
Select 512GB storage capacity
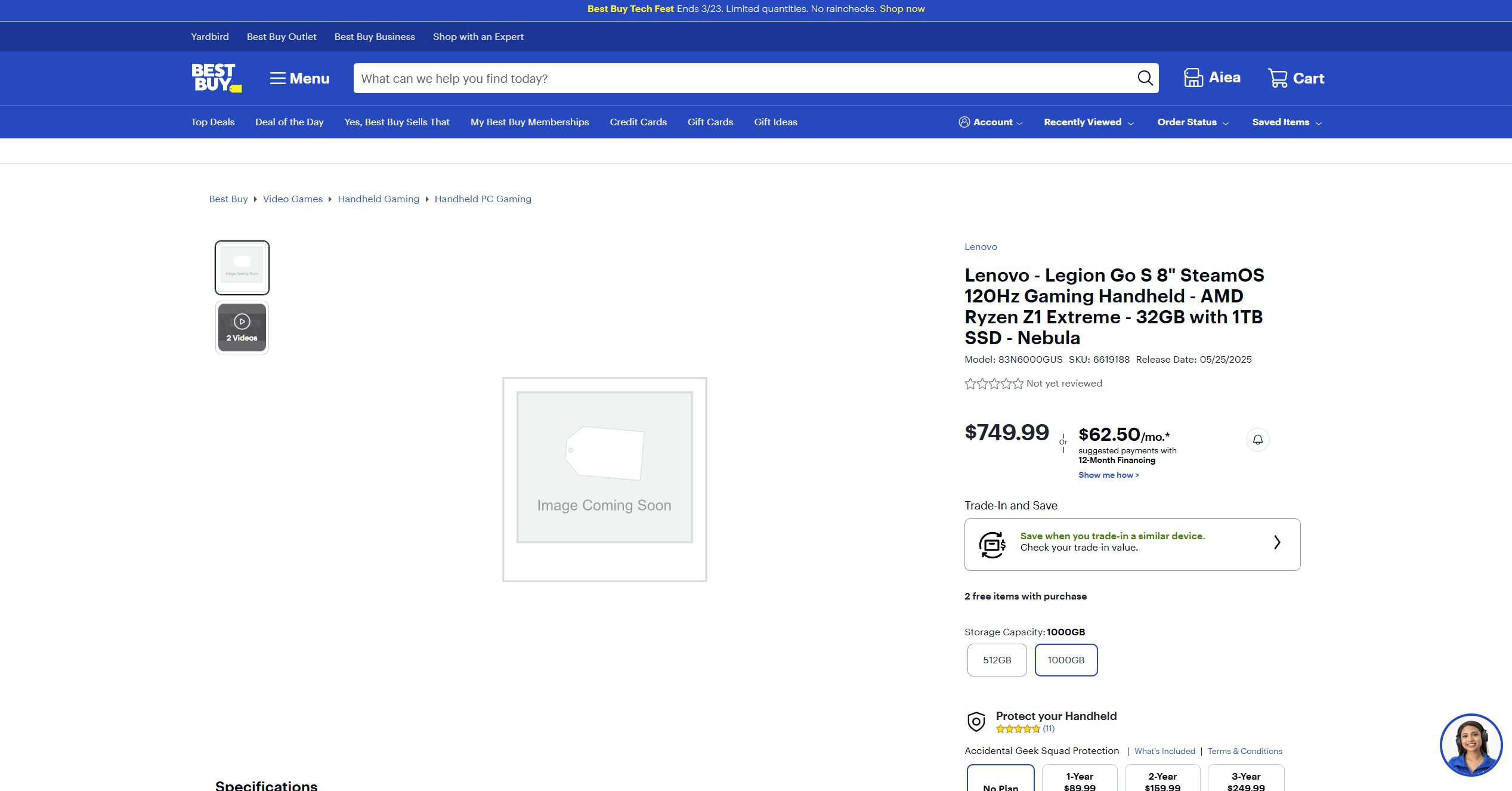tap(997, 660)
